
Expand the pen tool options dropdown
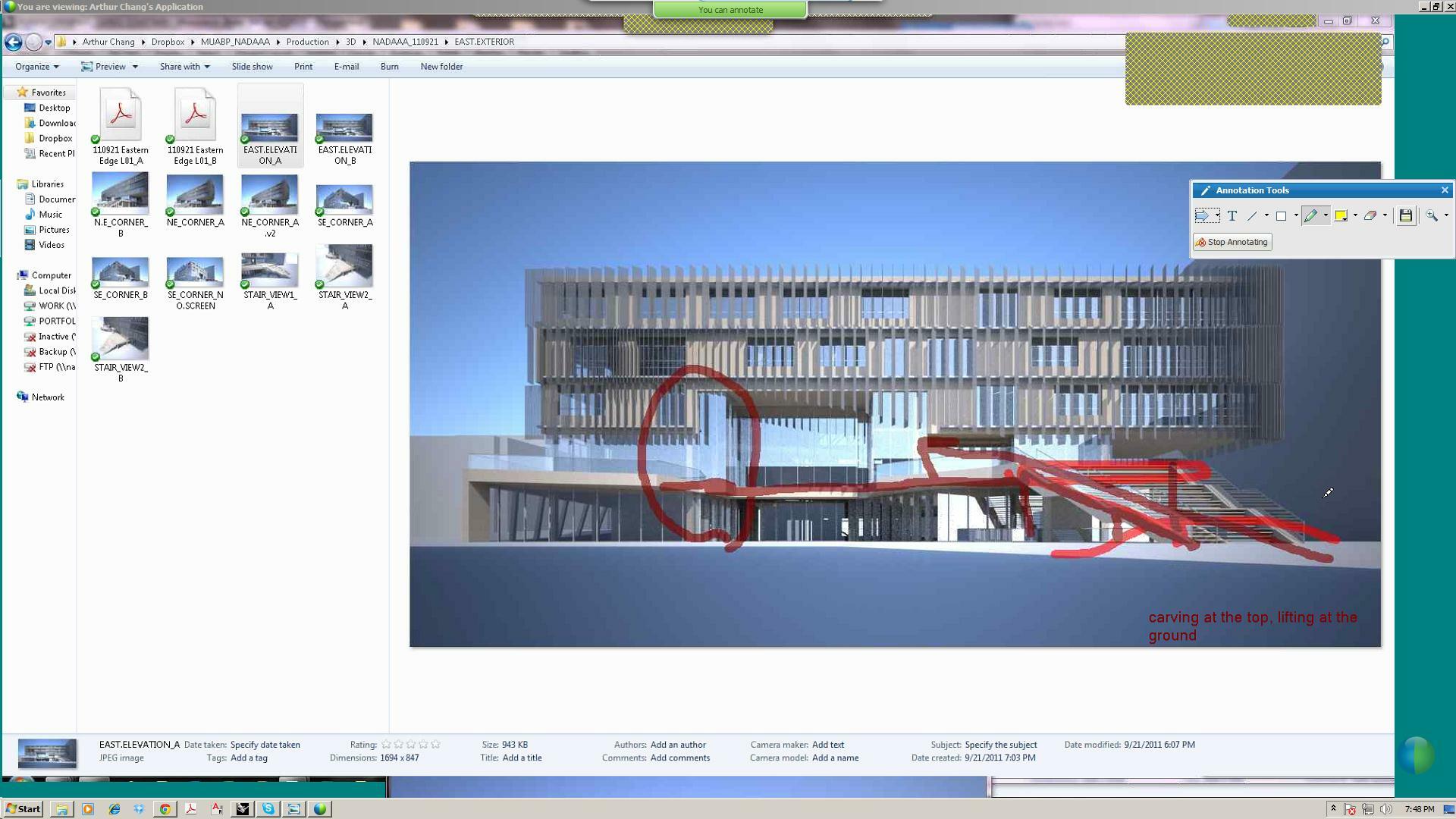tap(1326, 216)
